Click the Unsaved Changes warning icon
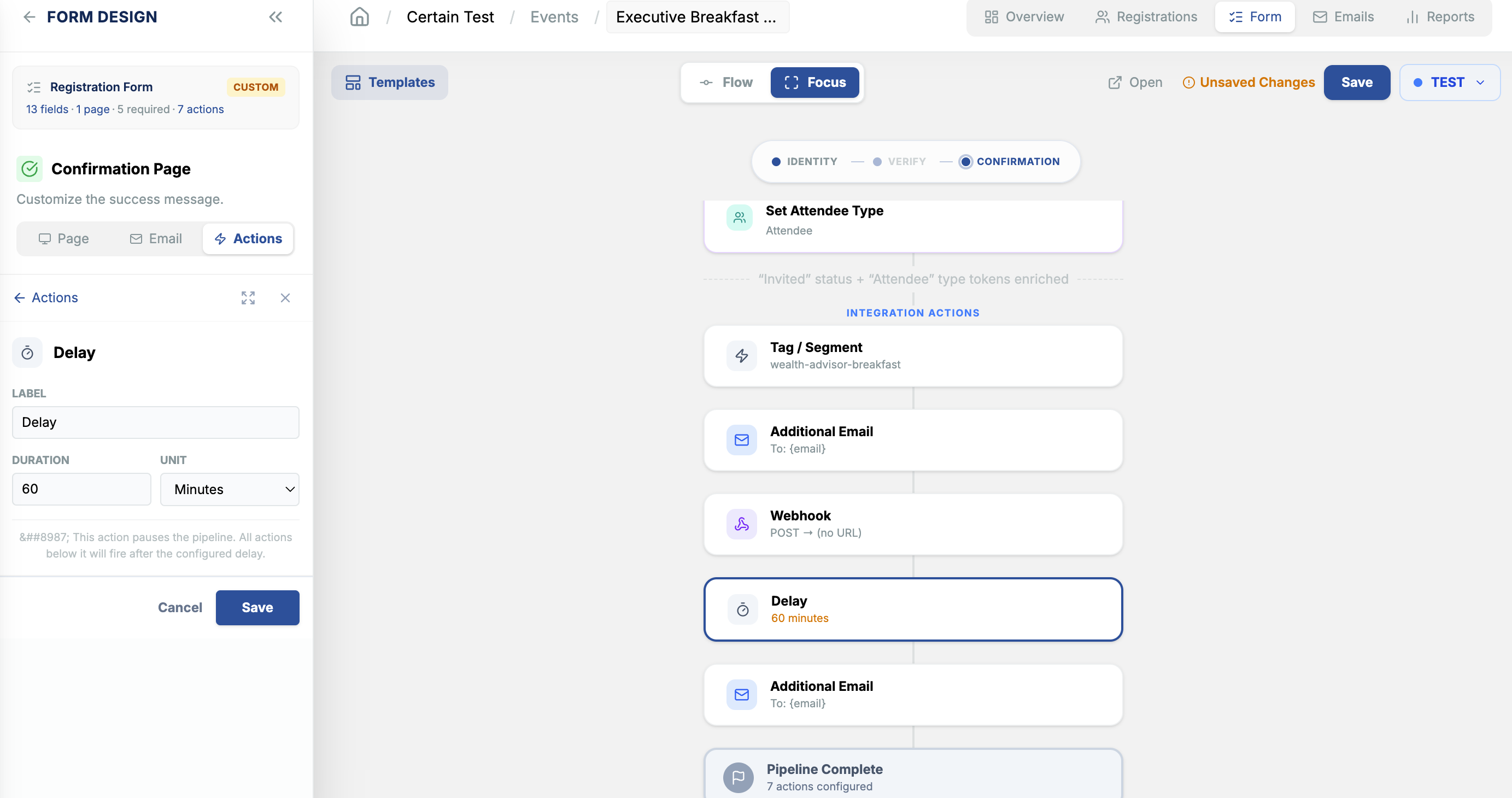 1188,83
